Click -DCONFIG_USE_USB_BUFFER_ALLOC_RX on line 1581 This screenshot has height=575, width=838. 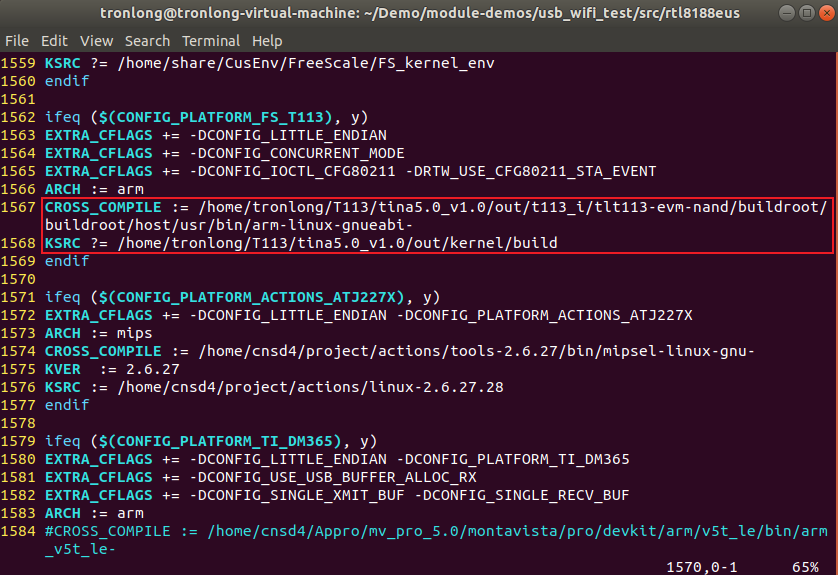coord(333,477)
